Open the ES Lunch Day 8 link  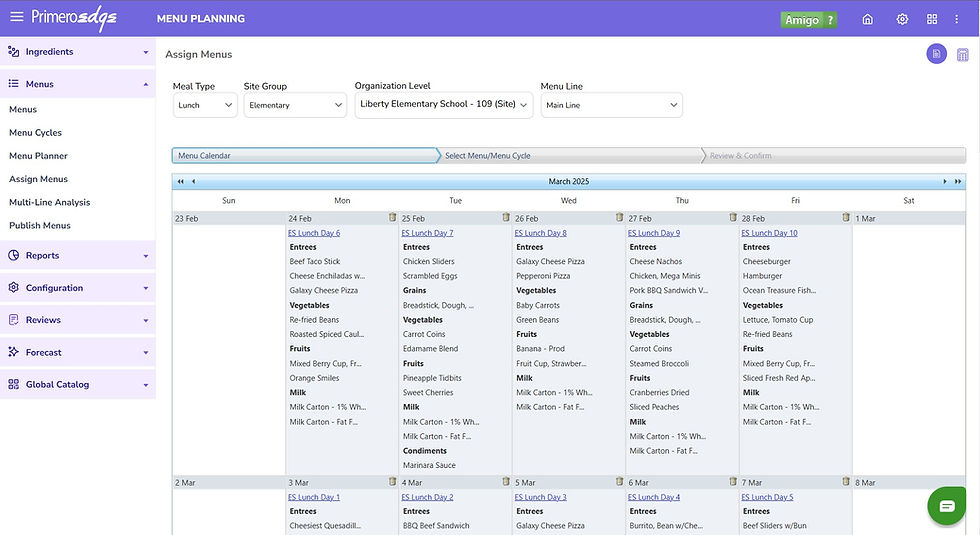click(x=541, y=232)
